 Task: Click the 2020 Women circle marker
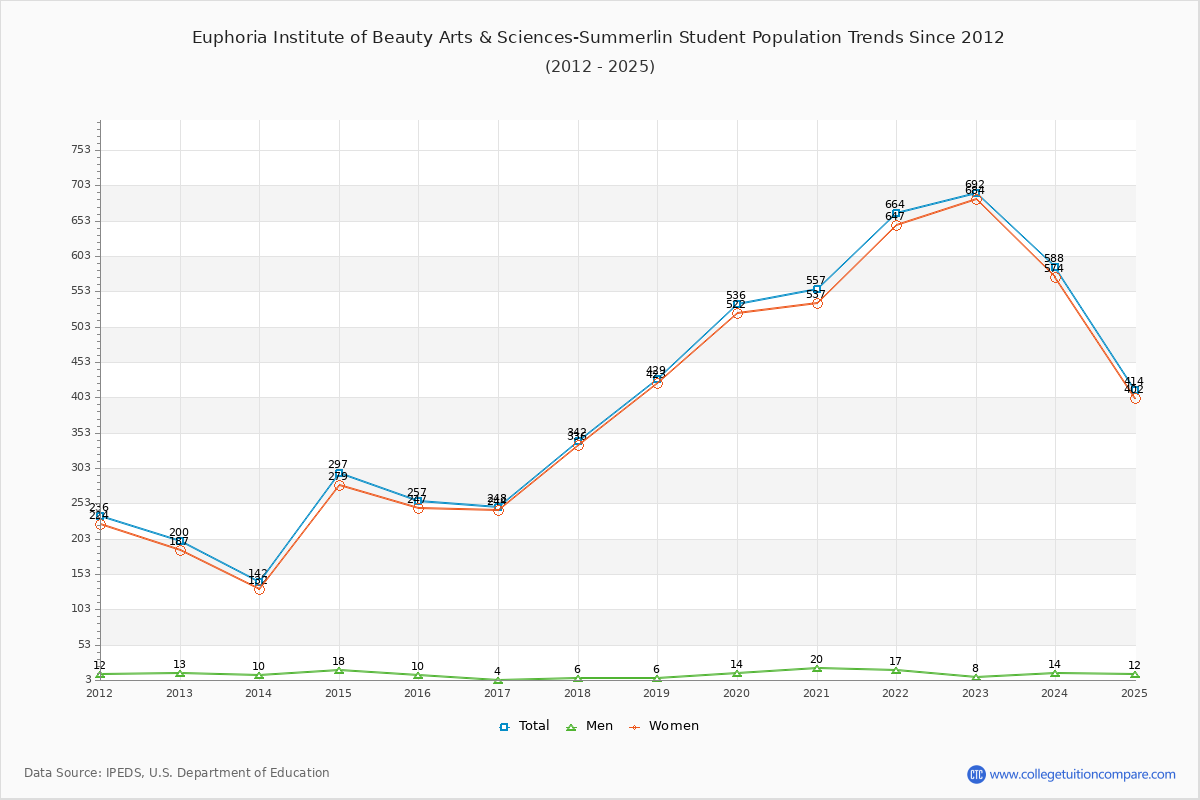(737, 313)
